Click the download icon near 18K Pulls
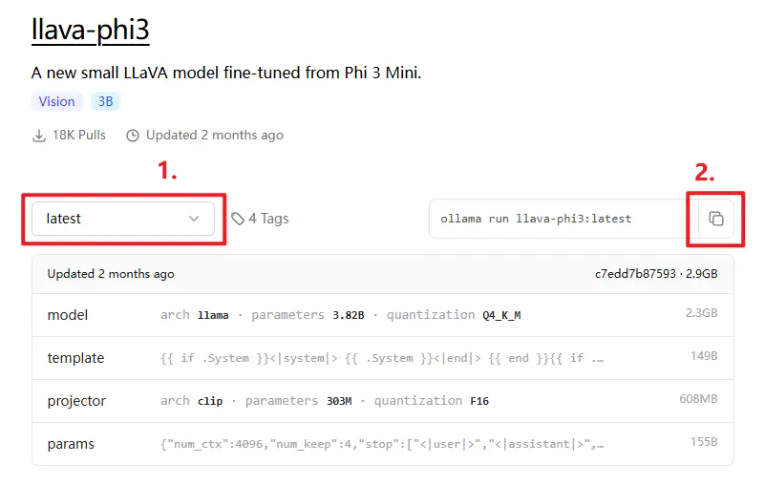The width and height of the screenshot is (765, 486). (x=39, y=135)
